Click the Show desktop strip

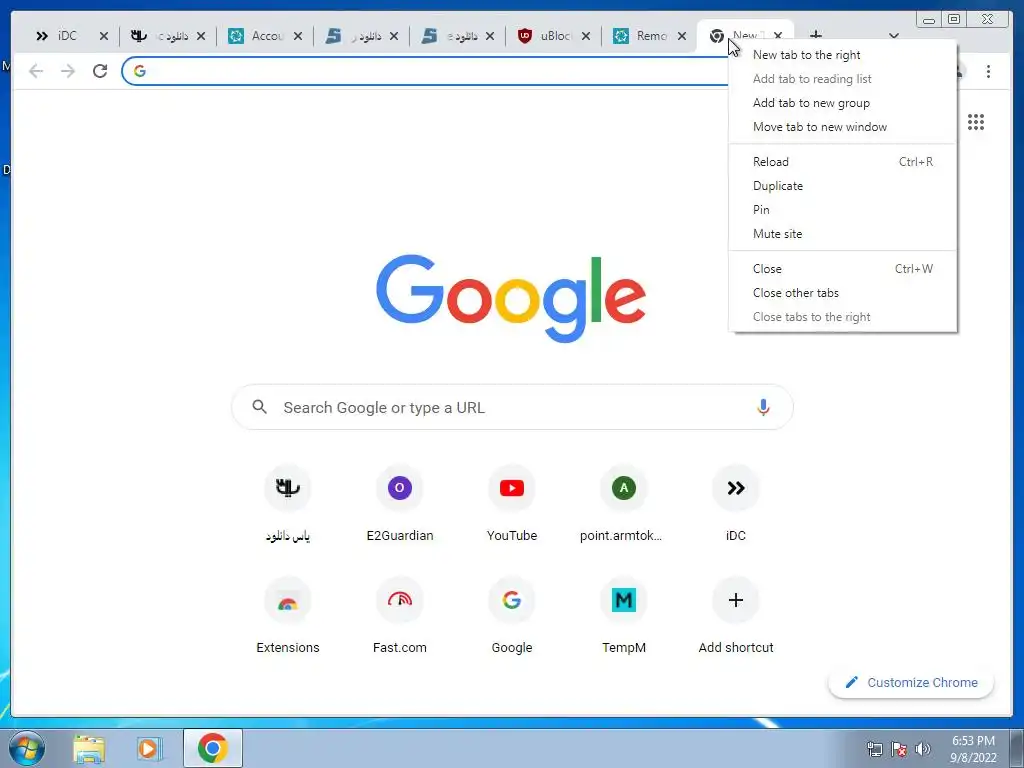click(x=1017, y=748)
